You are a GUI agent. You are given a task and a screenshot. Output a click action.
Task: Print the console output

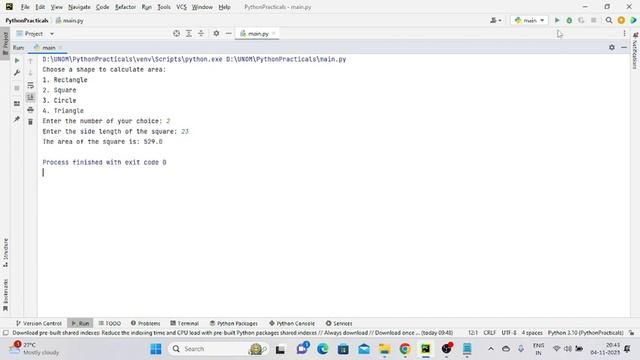[31, 109]
